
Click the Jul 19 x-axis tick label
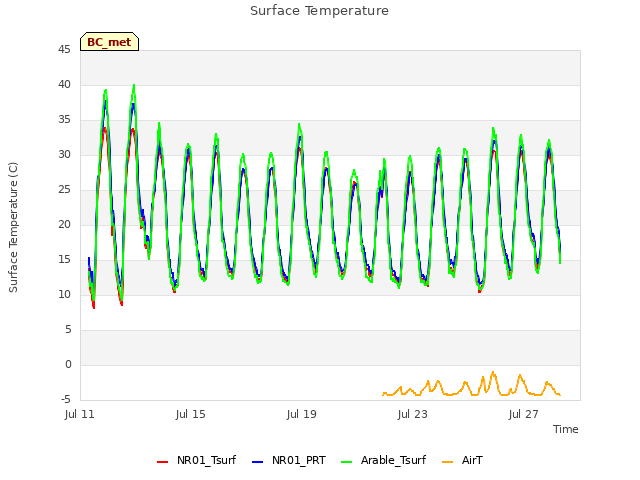coord(302,414)
